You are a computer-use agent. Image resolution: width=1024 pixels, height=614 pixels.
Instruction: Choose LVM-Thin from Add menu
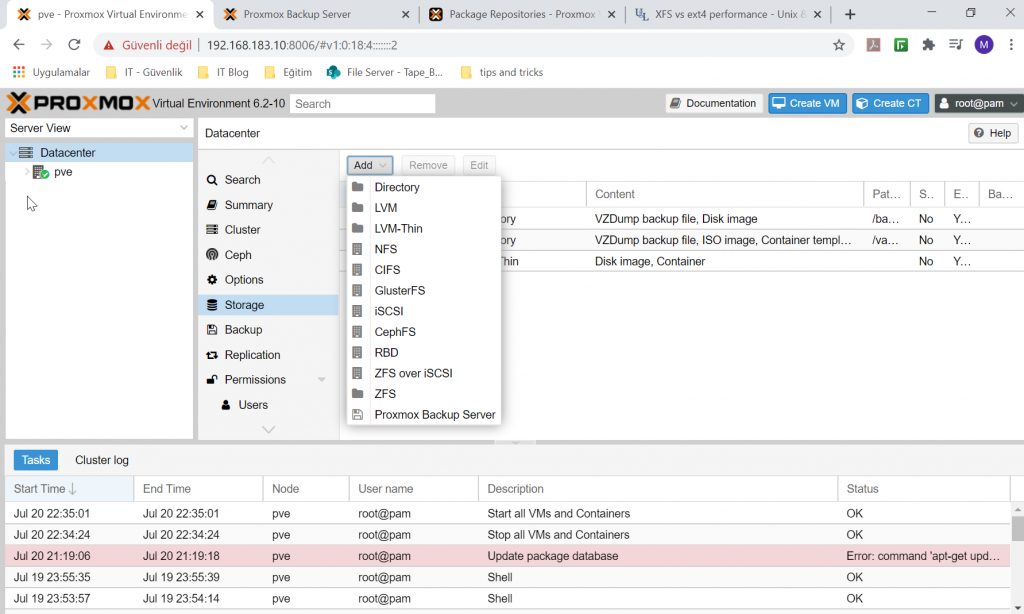[x=424, y=229]
